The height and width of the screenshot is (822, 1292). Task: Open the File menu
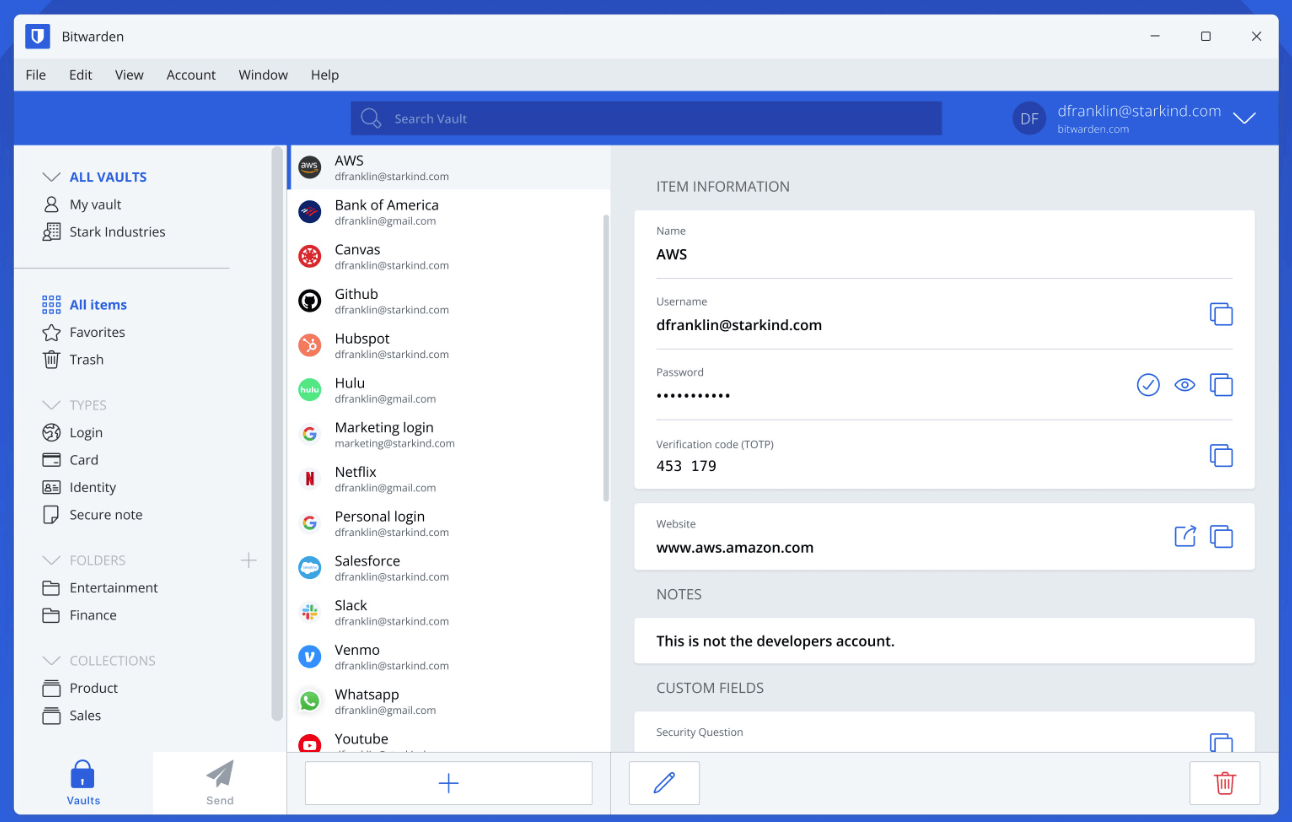pos(36,75)
